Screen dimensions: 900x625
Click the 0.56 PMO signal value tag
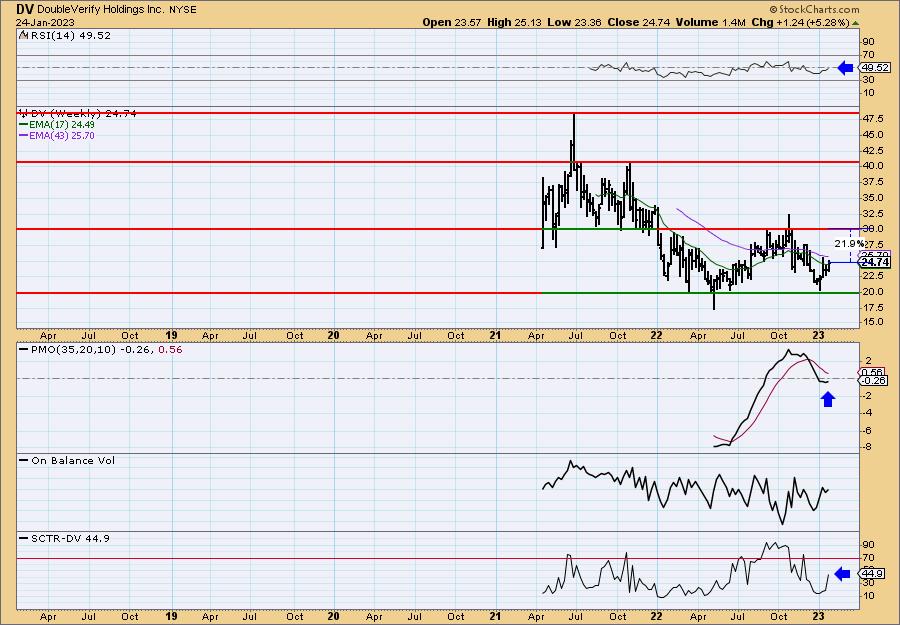click(872, 372)
